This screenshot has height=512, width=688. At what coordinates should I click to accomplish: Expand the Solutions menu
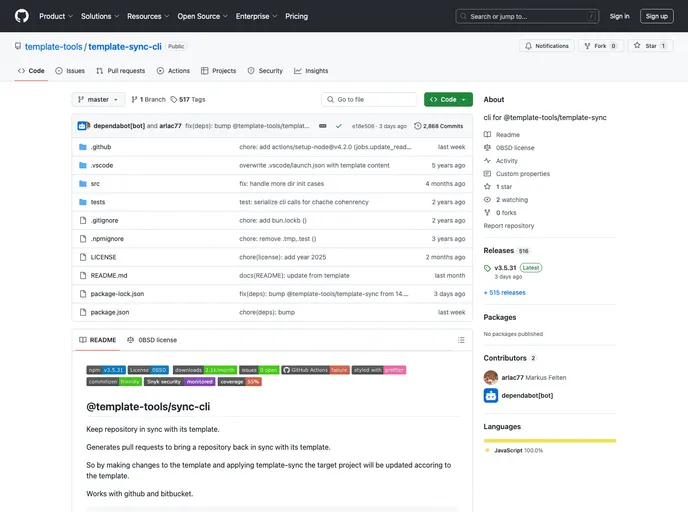[100, 16]
